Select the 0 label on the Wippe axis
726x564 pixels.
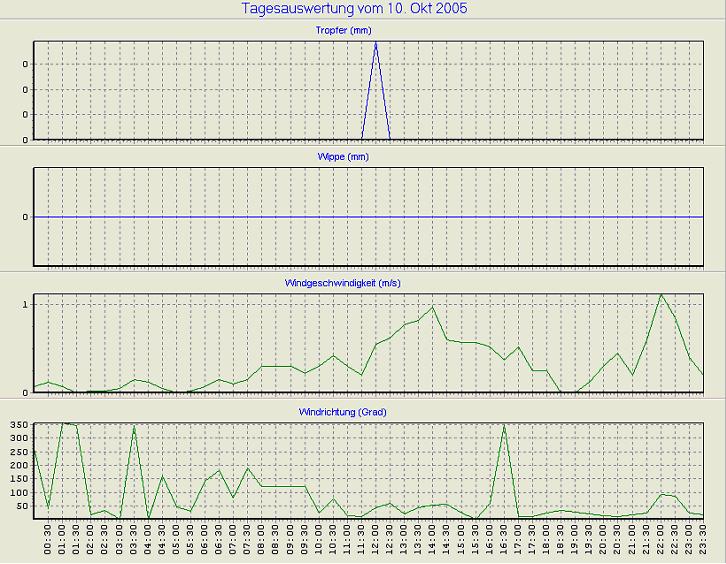tap(26, 217)
